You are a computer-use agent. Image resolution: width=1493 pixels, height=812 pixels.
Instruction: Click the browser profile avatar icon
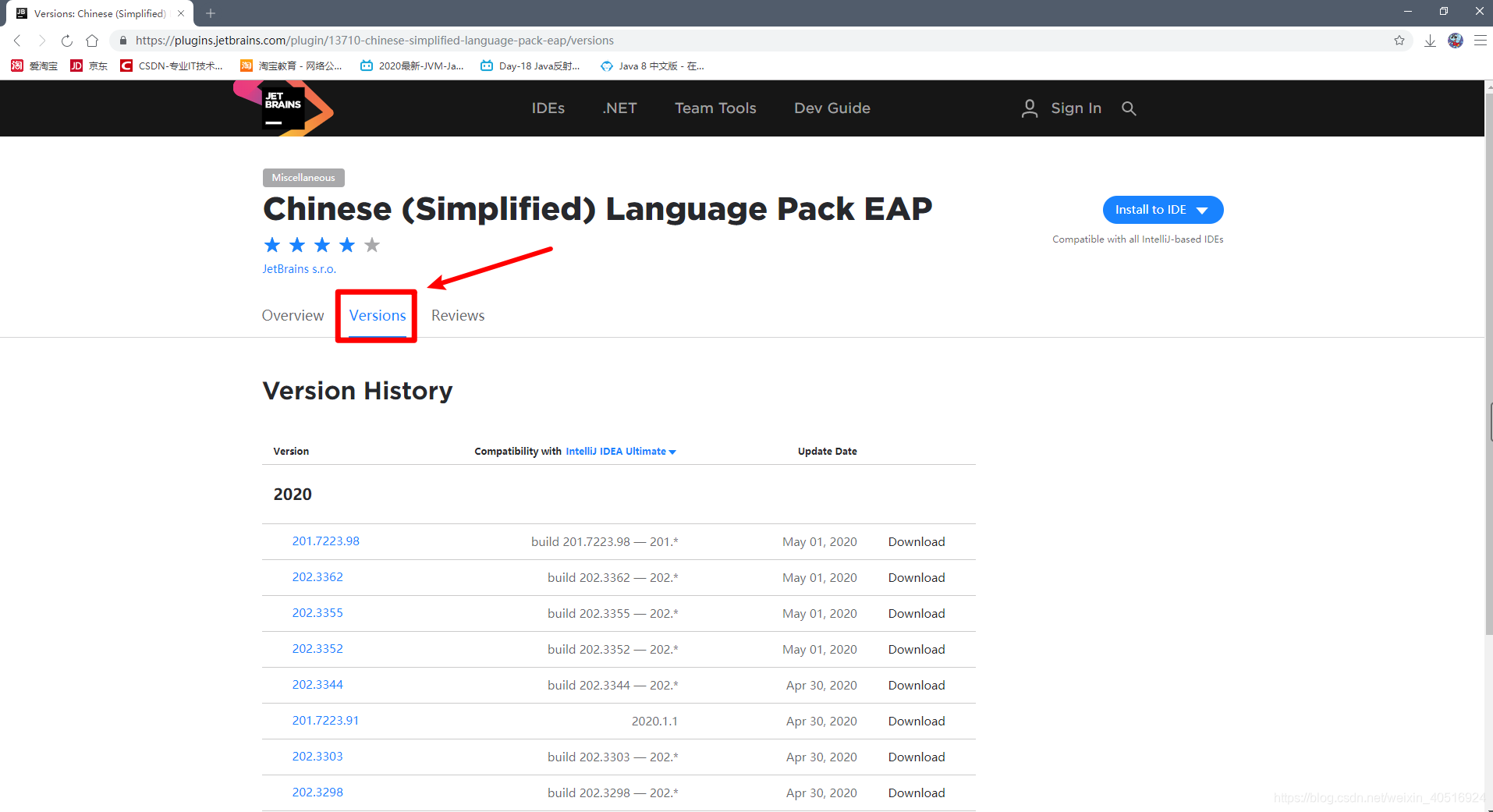tap(1456, 41)
